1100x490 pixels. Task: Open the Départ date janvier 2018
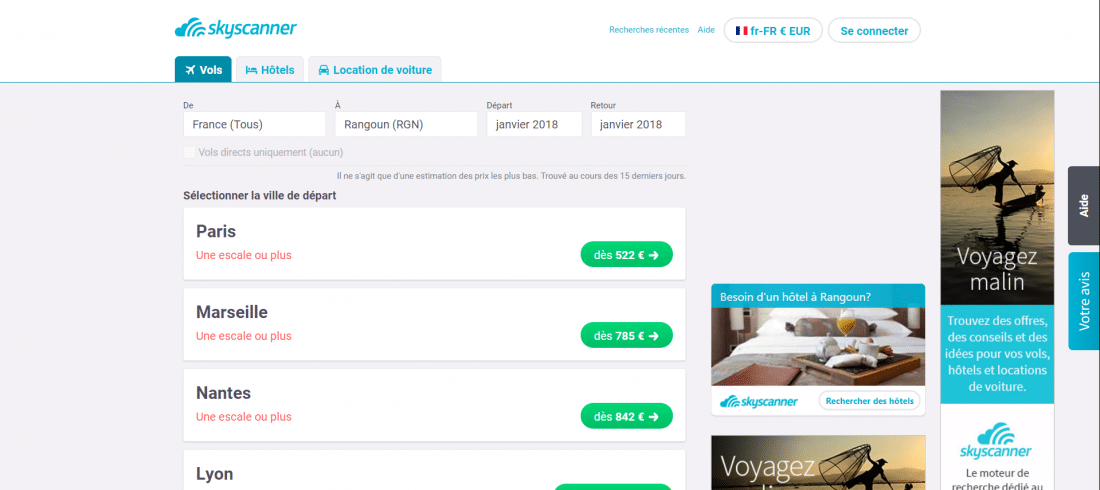click(x=534, y=124)
